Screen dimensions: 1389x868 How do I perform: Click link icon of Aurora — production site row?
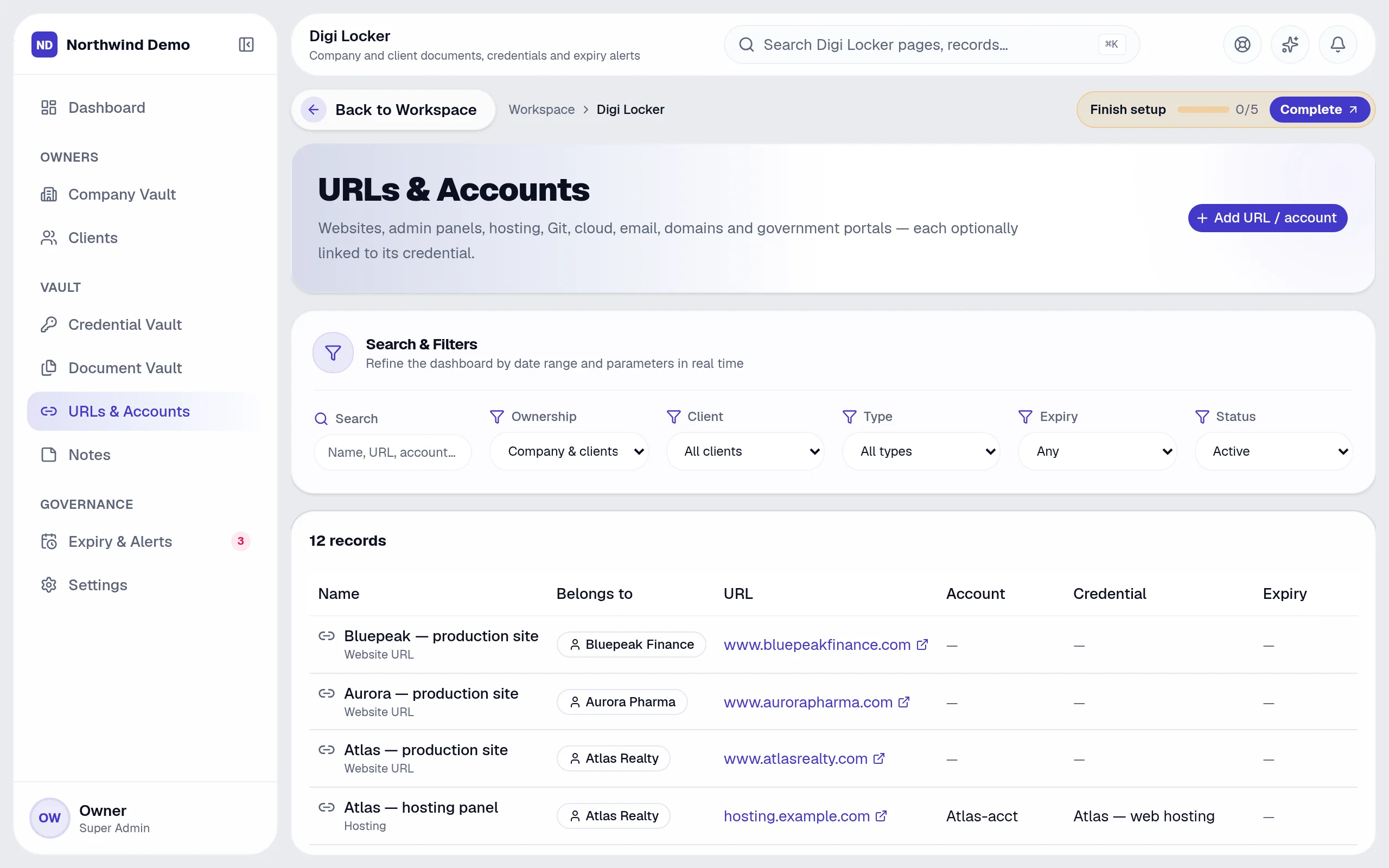pos(327,693)
